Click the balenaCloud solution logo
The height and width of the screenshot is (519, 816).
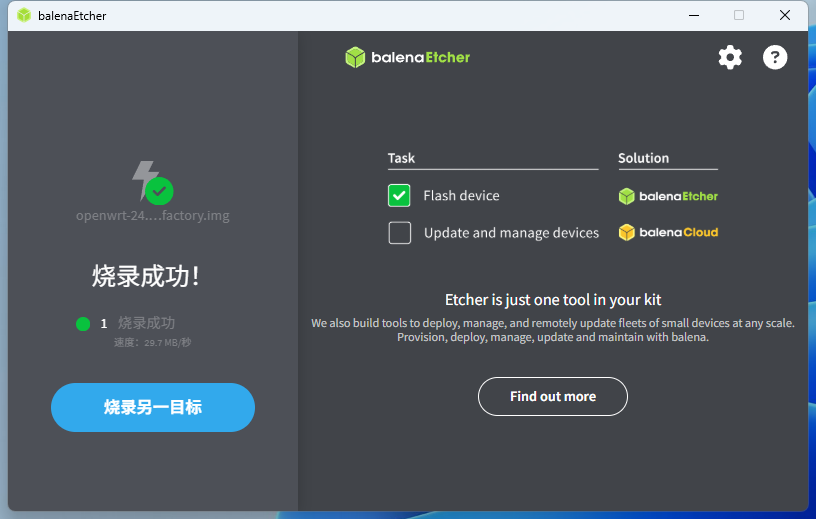pyautogui.click(x=668, y=232)
